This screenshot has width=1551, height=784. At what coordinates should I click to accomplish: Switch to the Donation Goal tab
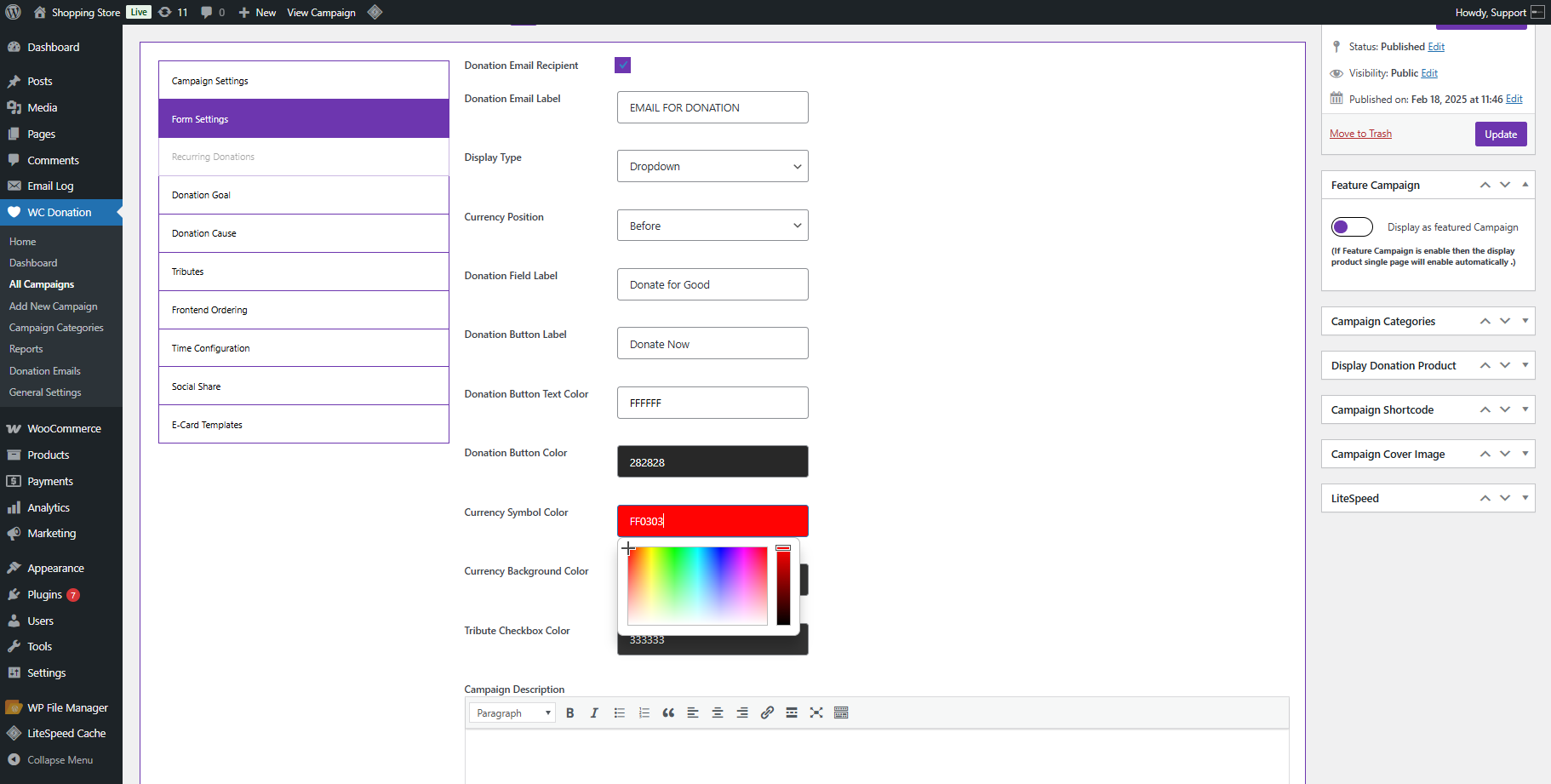click(x=303, y=195)
